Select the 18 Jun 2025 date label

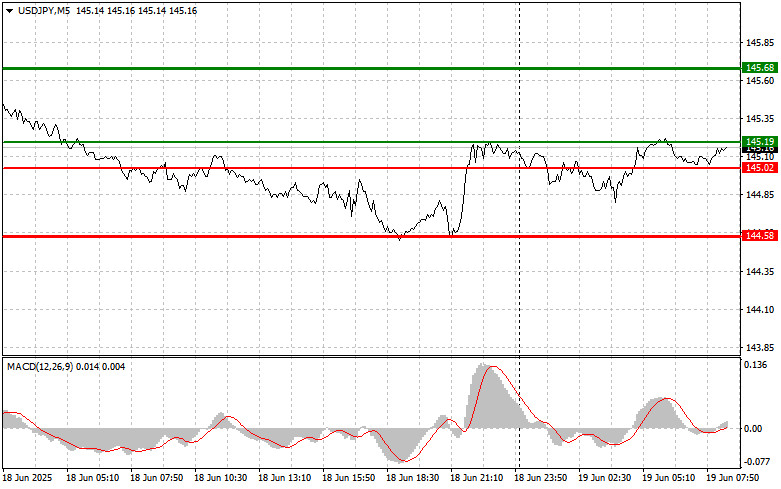point(29,479)
